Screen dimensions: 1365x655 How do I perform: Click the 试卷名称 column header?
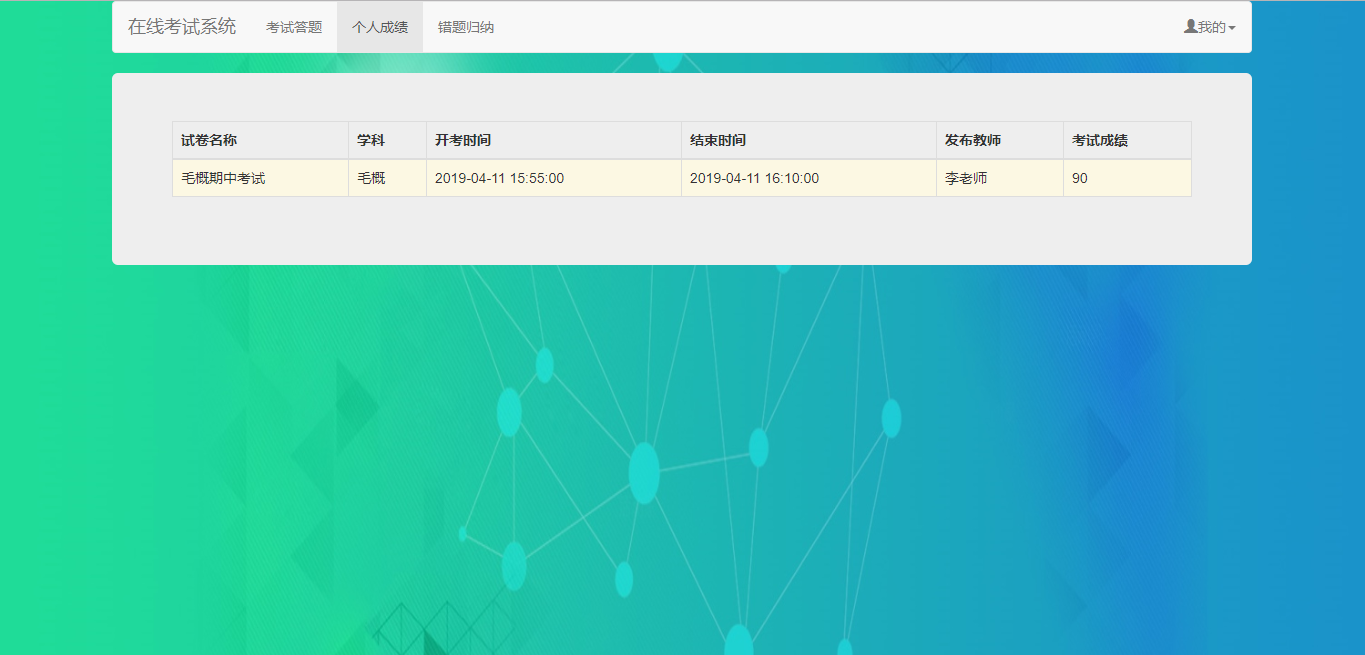260,140
